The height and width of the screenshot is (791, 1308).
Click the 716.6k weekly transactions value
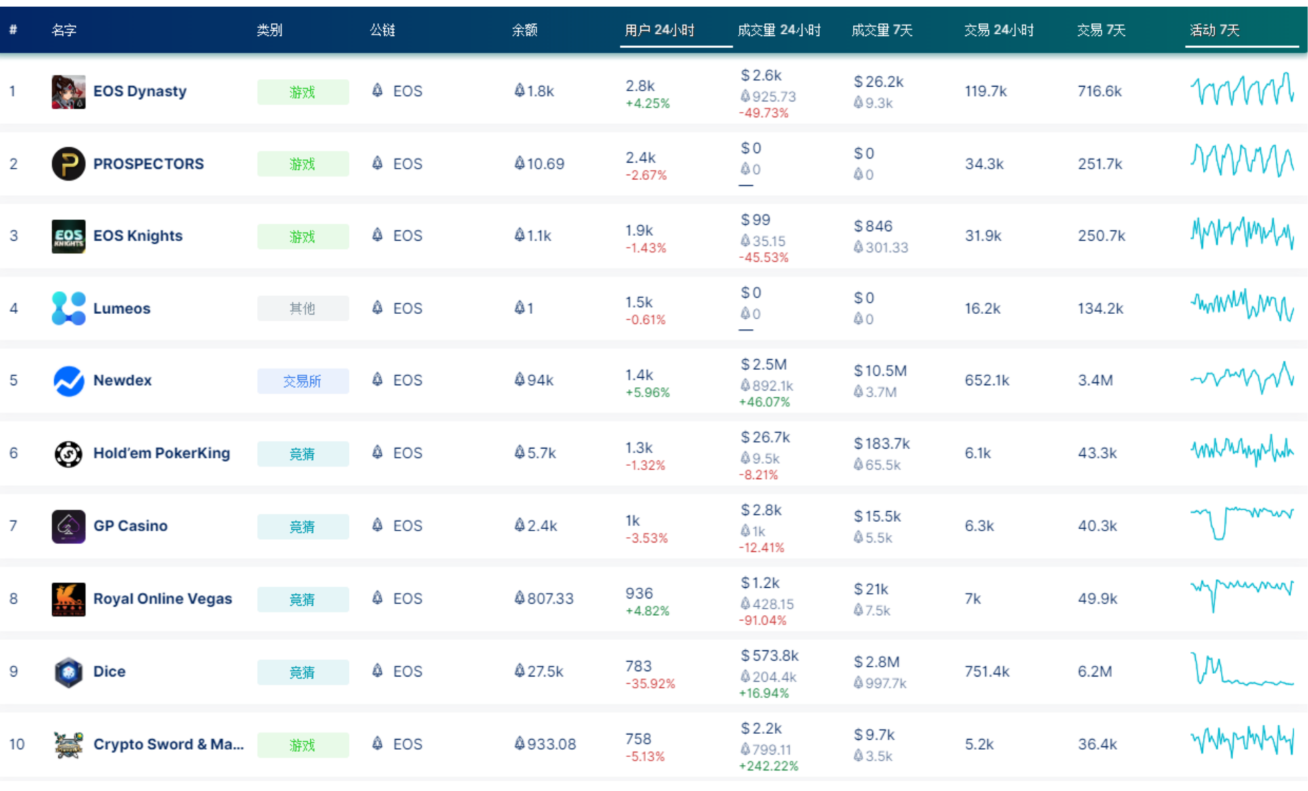point(1100,91)
